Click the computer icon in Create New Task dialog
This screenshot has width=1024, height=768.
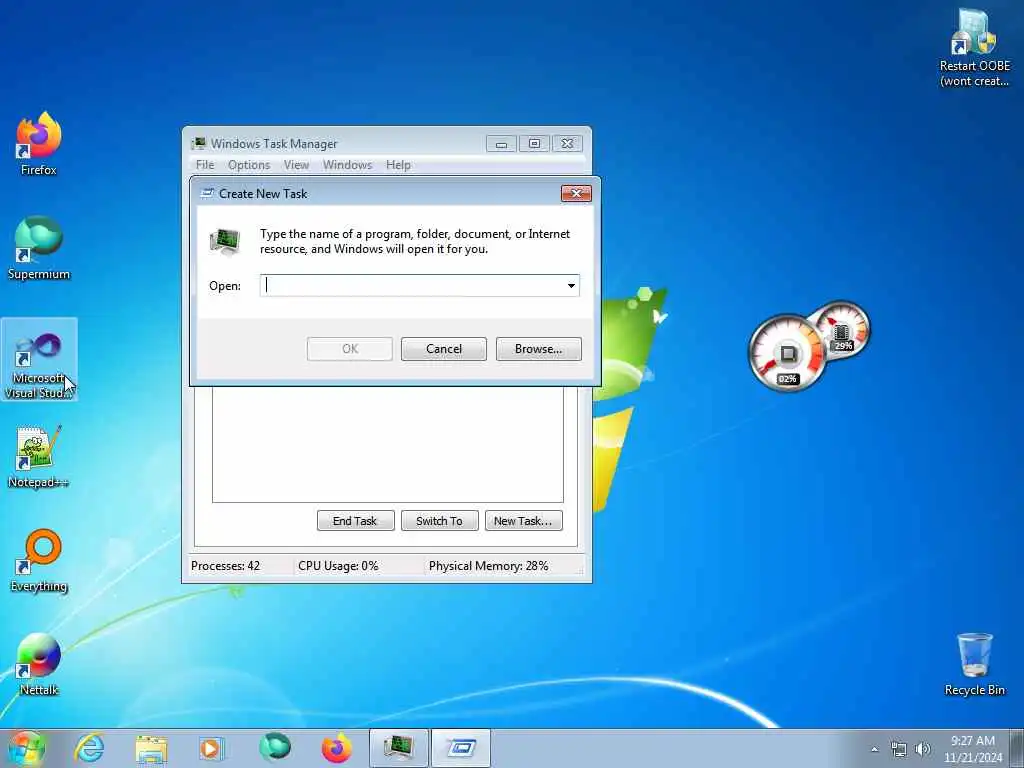point(225,241)
